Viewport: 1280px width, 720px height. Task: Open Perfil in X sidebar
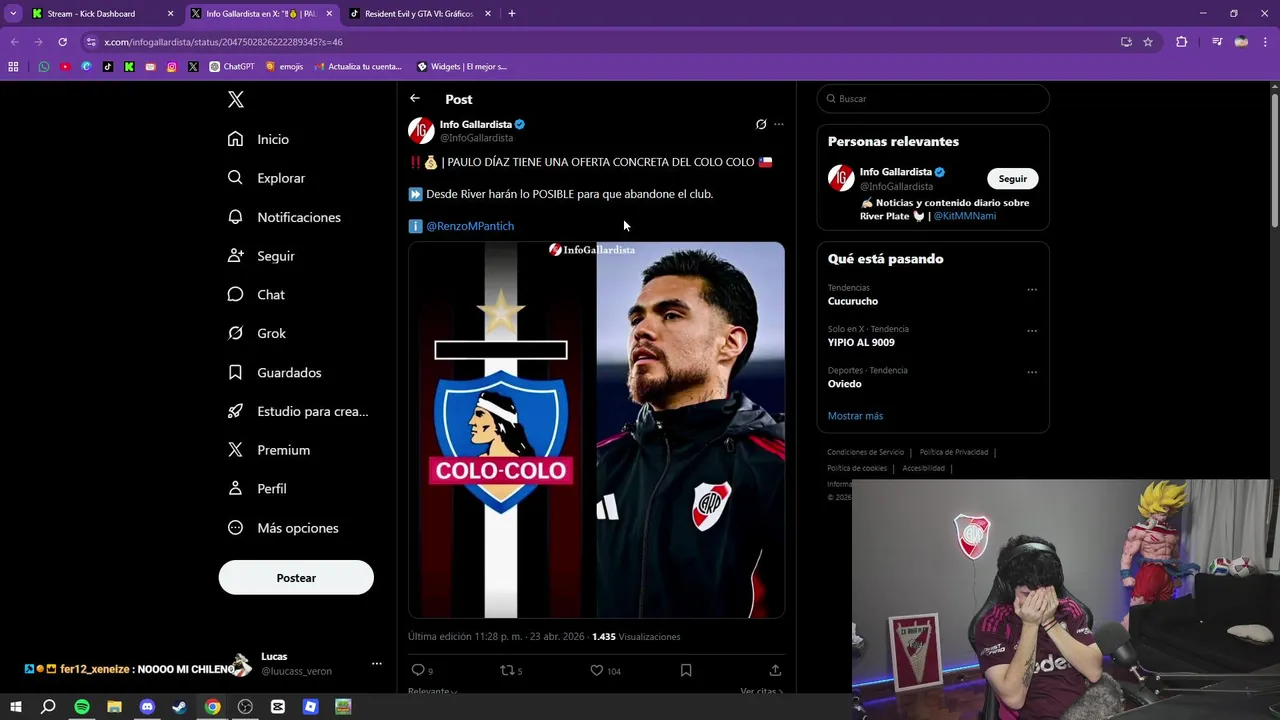[x=258, y=489]
